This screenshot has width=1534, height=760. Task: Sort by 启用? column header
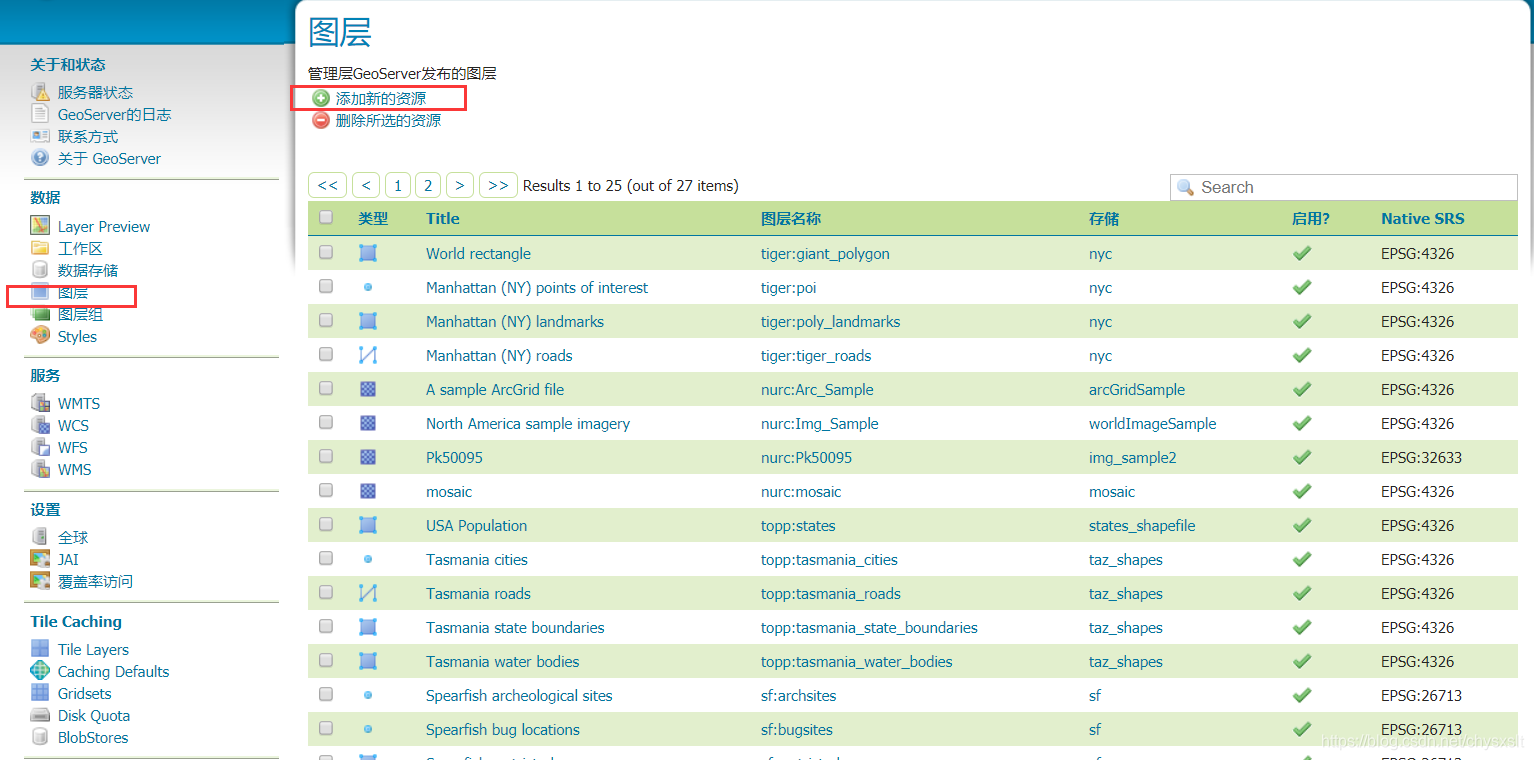pos(1311,218)
